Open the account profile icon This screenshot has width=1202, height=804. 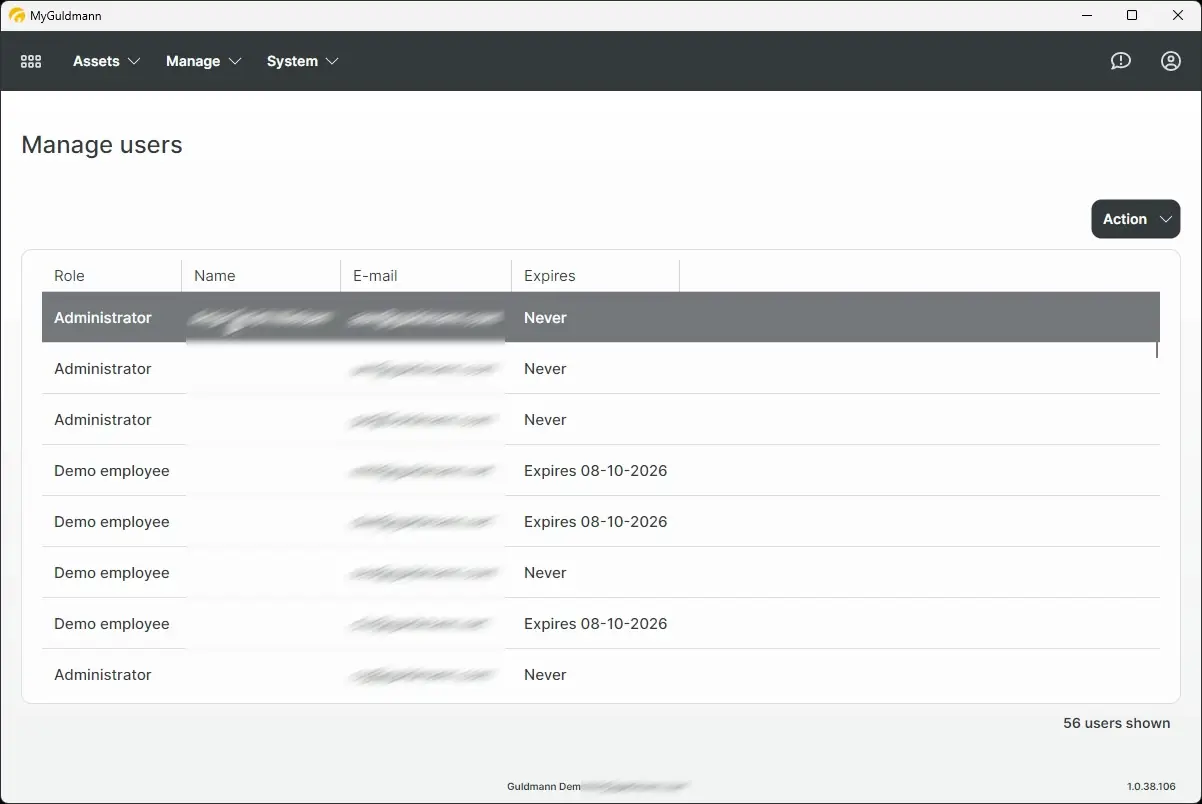pos(1170,61)
